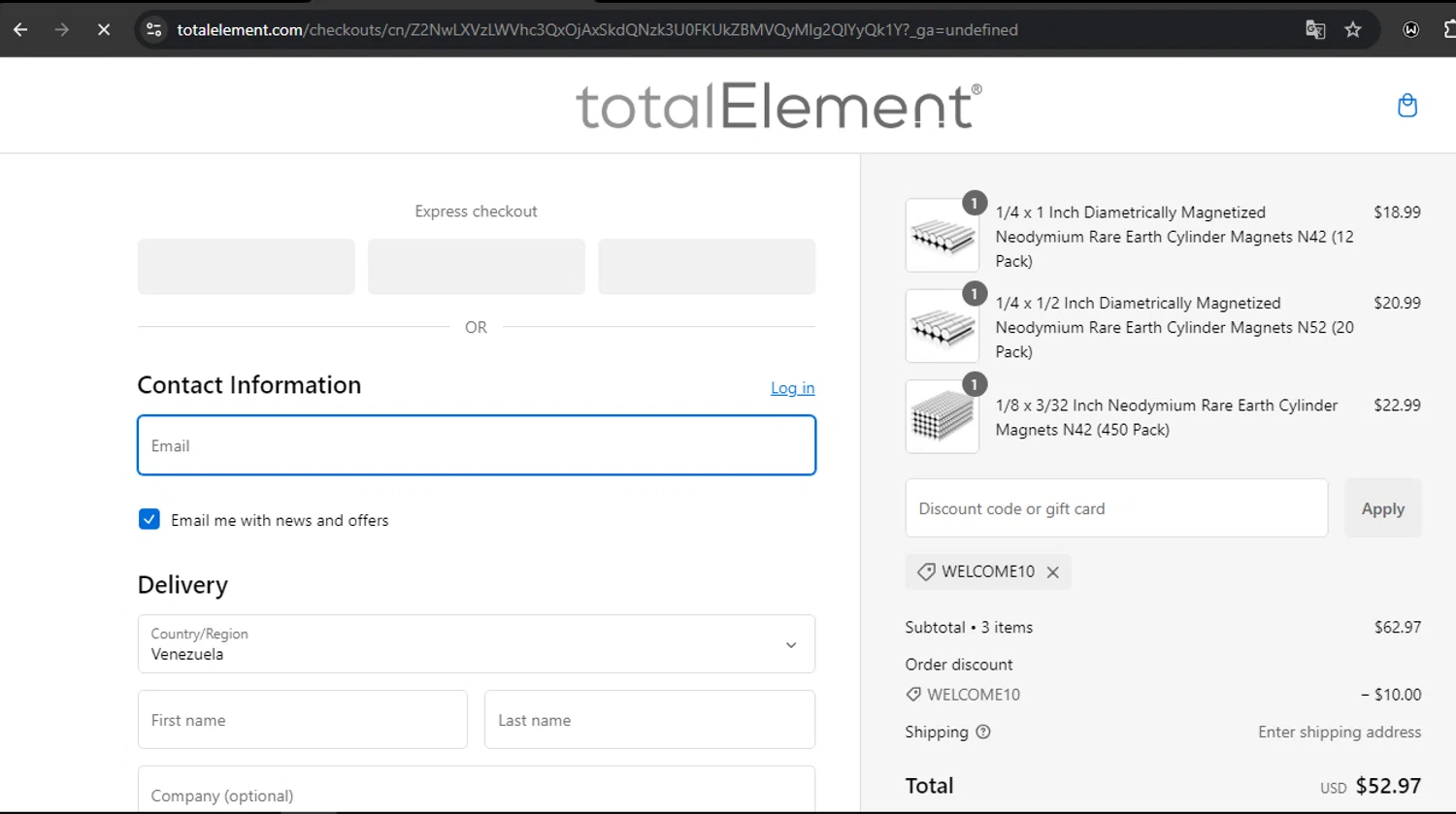Click the $52.97 total amount

[x=1388, y=786]
